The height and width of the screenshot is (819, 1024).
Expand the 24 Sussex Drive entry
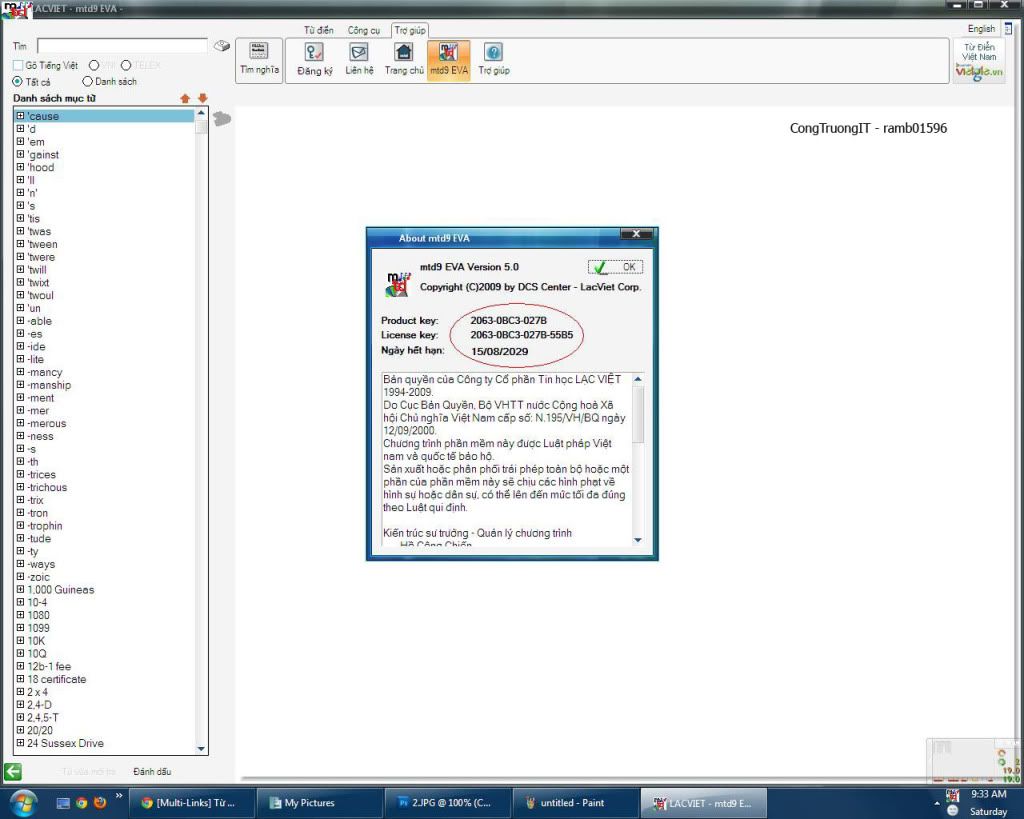click(x=20, y=743)
